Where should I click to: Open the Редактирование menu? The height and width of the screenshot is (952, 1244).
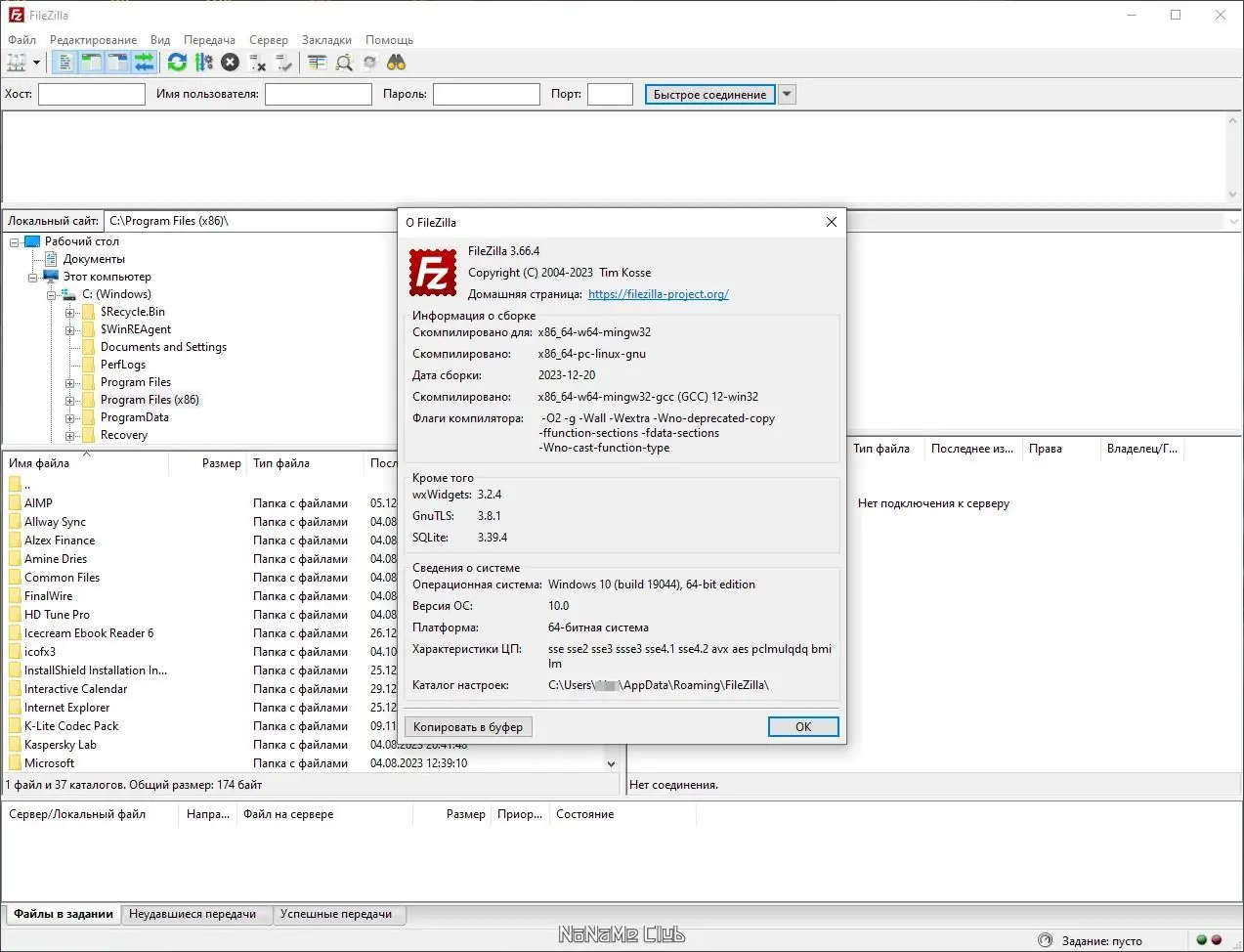pyautogui.click(x=93, y=40)
